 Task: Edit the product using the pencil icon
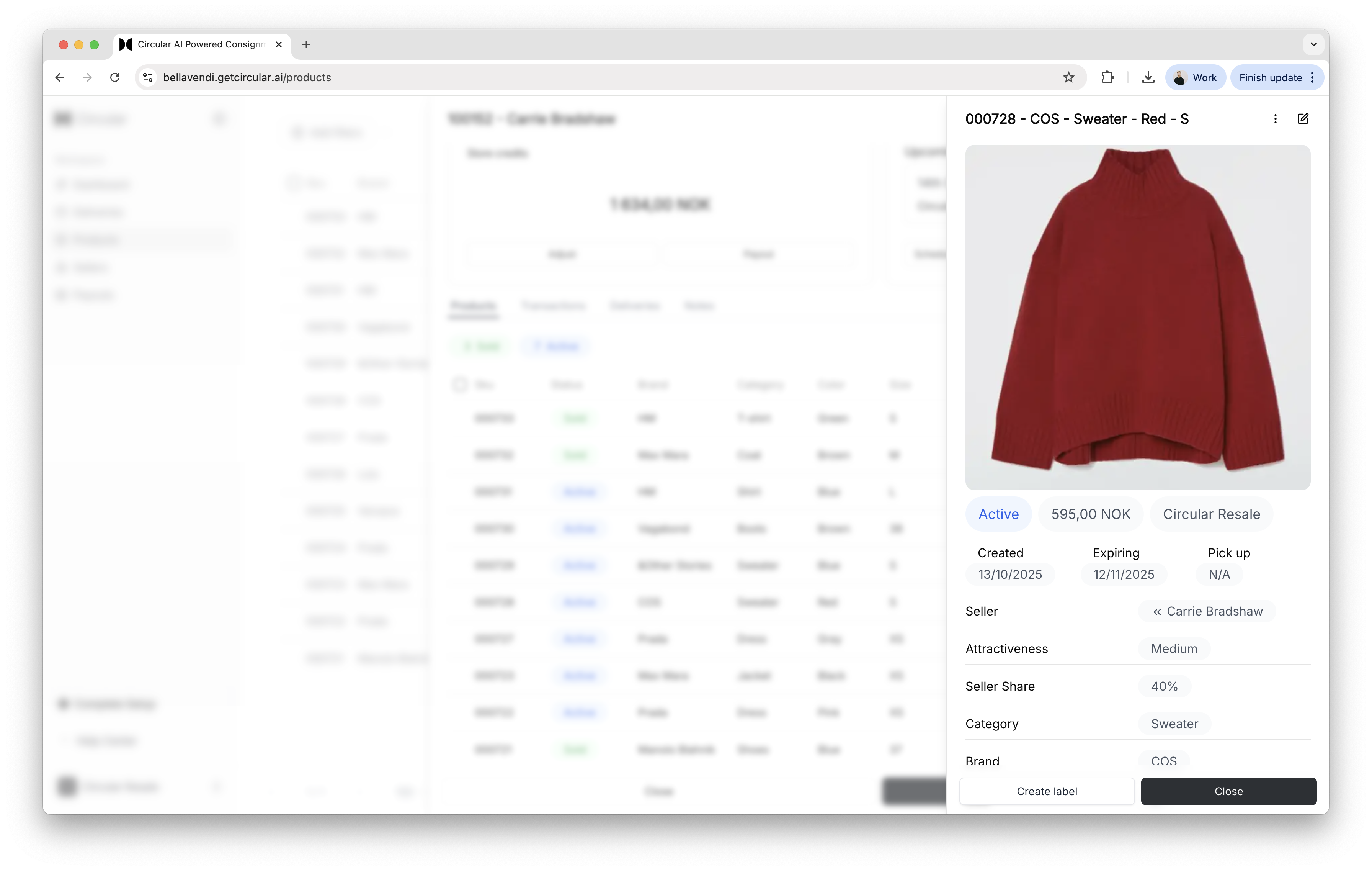click(x=1303, y=119)
